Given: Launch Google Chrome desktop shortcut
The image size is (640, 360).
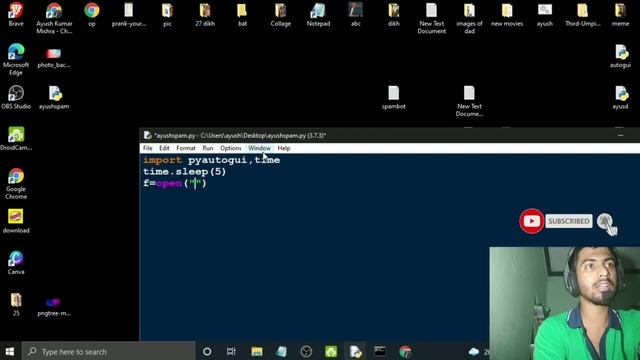Looking at the screenshot, I should (x=16, y=184).
